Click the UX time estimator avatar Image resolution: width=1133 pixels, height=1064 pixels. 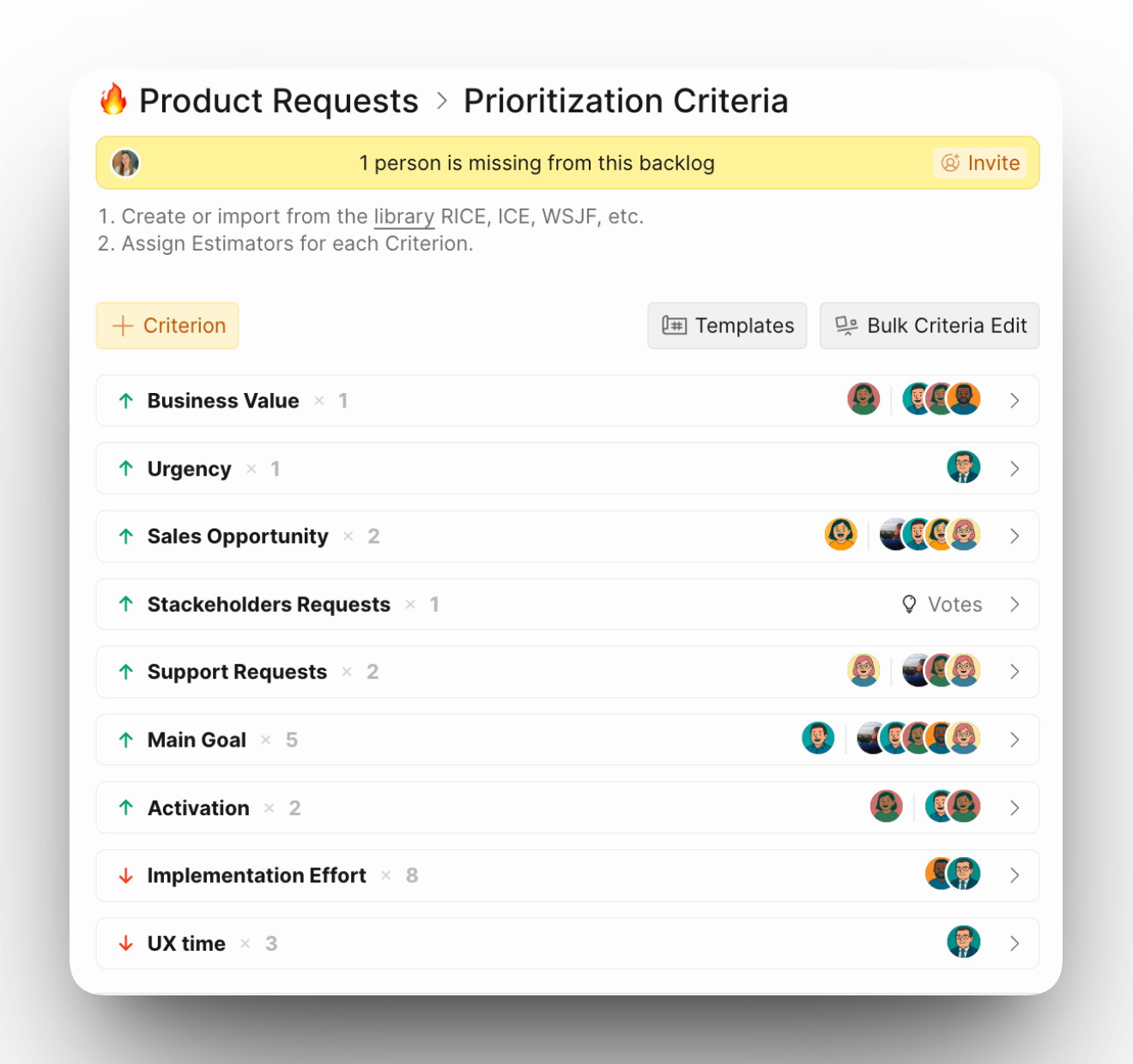coord(963,942)
